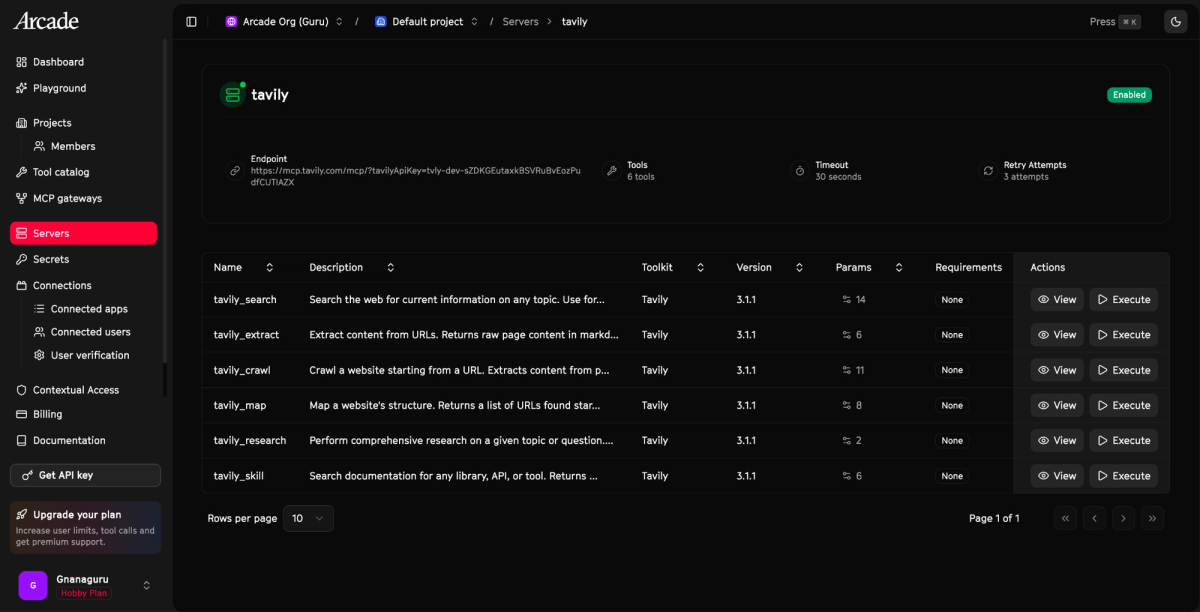
Task: View the tavily_extract tool
Action: coord(1057,335)
